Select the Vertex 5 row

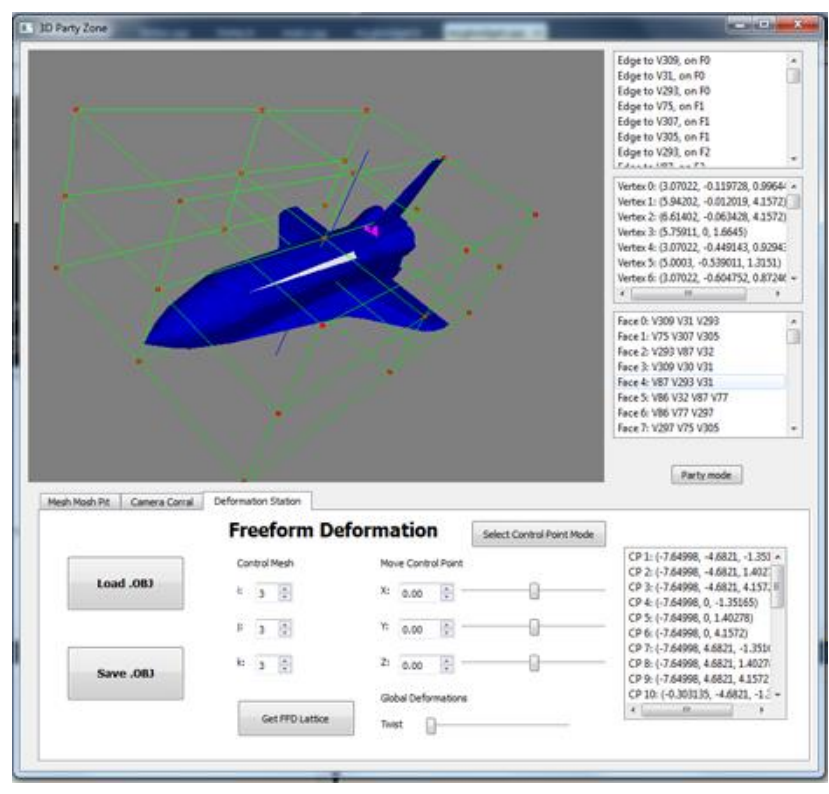pyautogui.click(x=701, y=263)
